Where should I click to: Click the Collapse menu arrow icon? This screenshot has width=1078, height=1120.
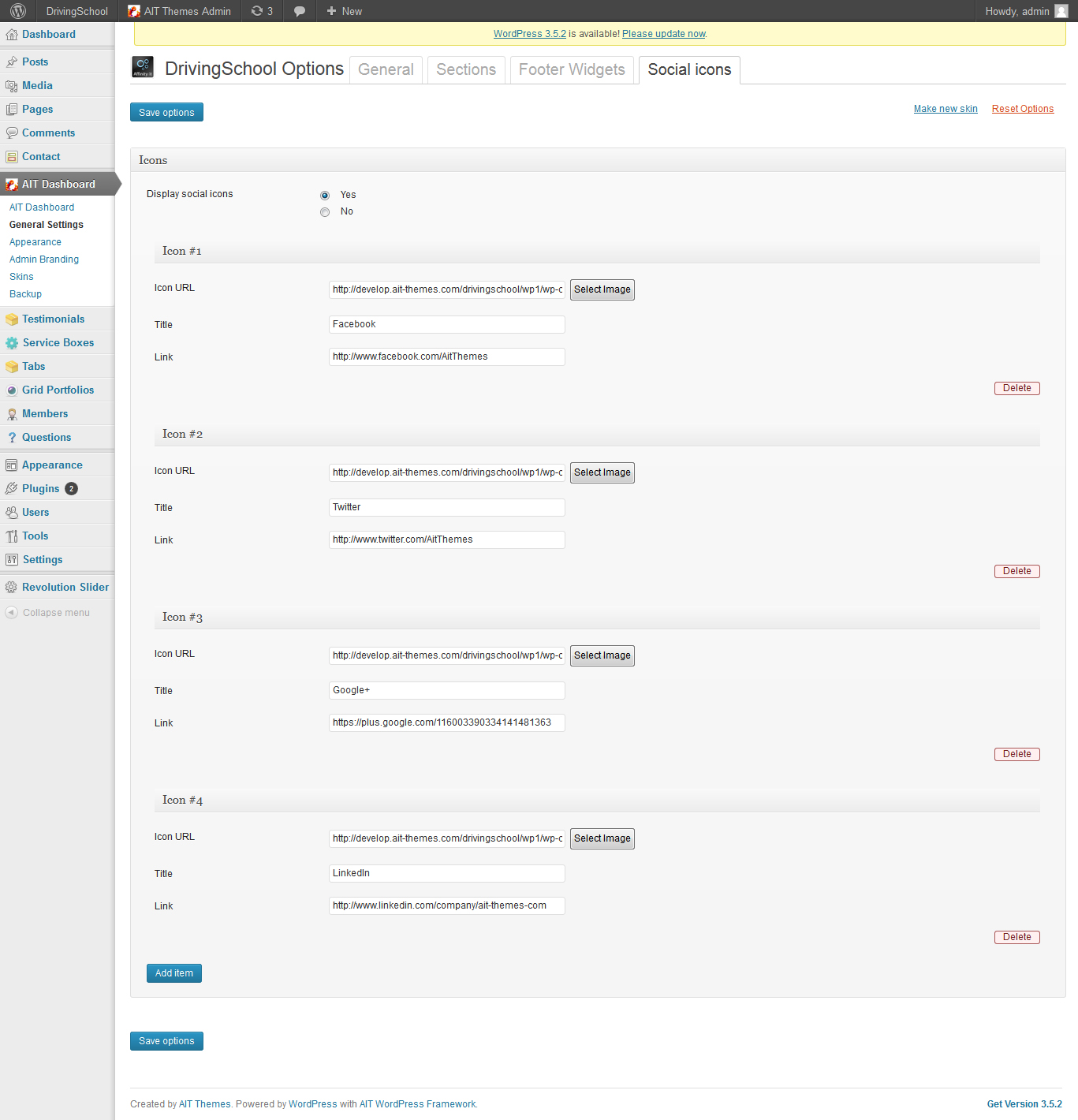click(x=12, y=613)
